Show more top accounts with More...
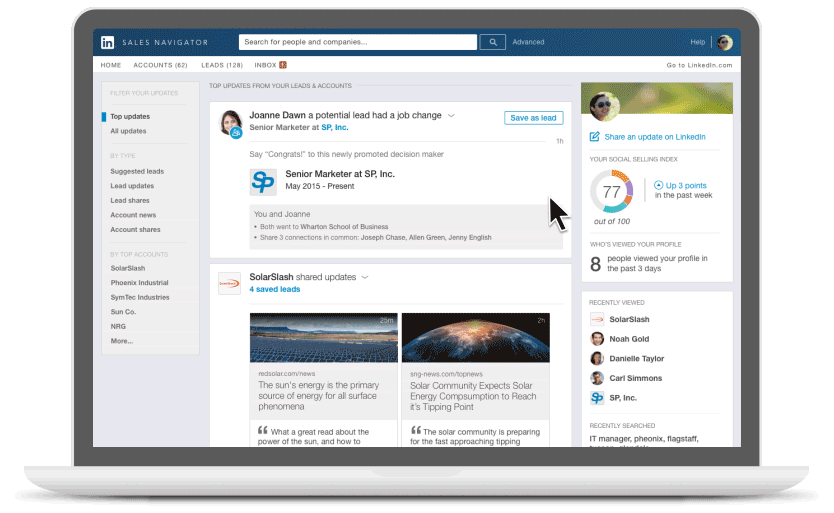 point(121,341)
